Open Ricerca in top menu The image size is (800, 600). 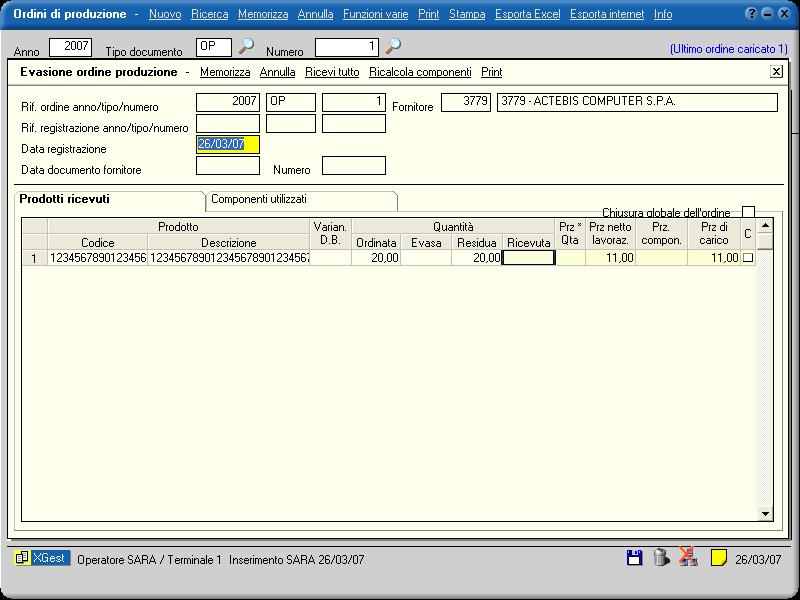tap(210, 14)
